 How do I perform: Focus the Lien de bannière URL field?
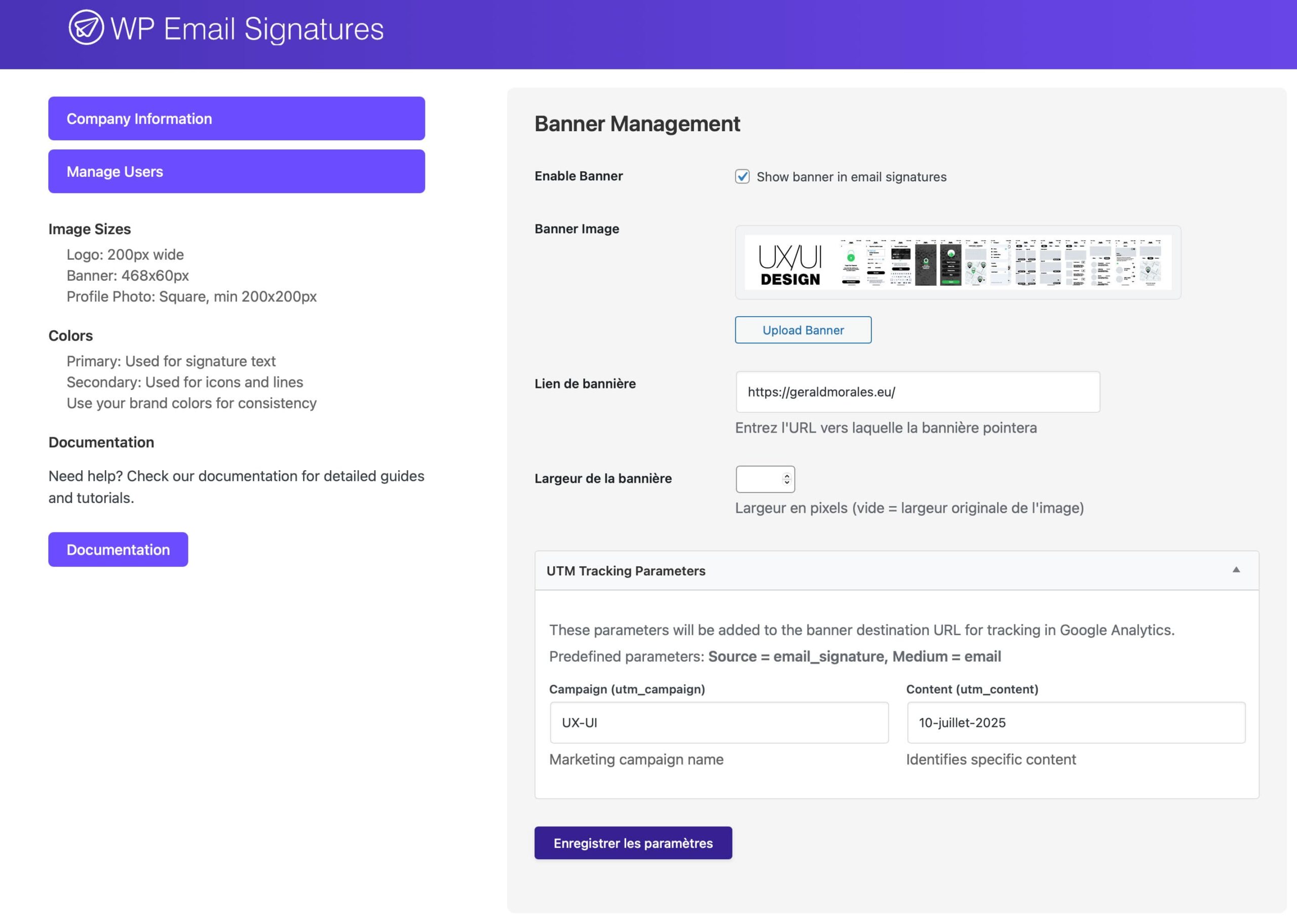[x=917, y=392]
